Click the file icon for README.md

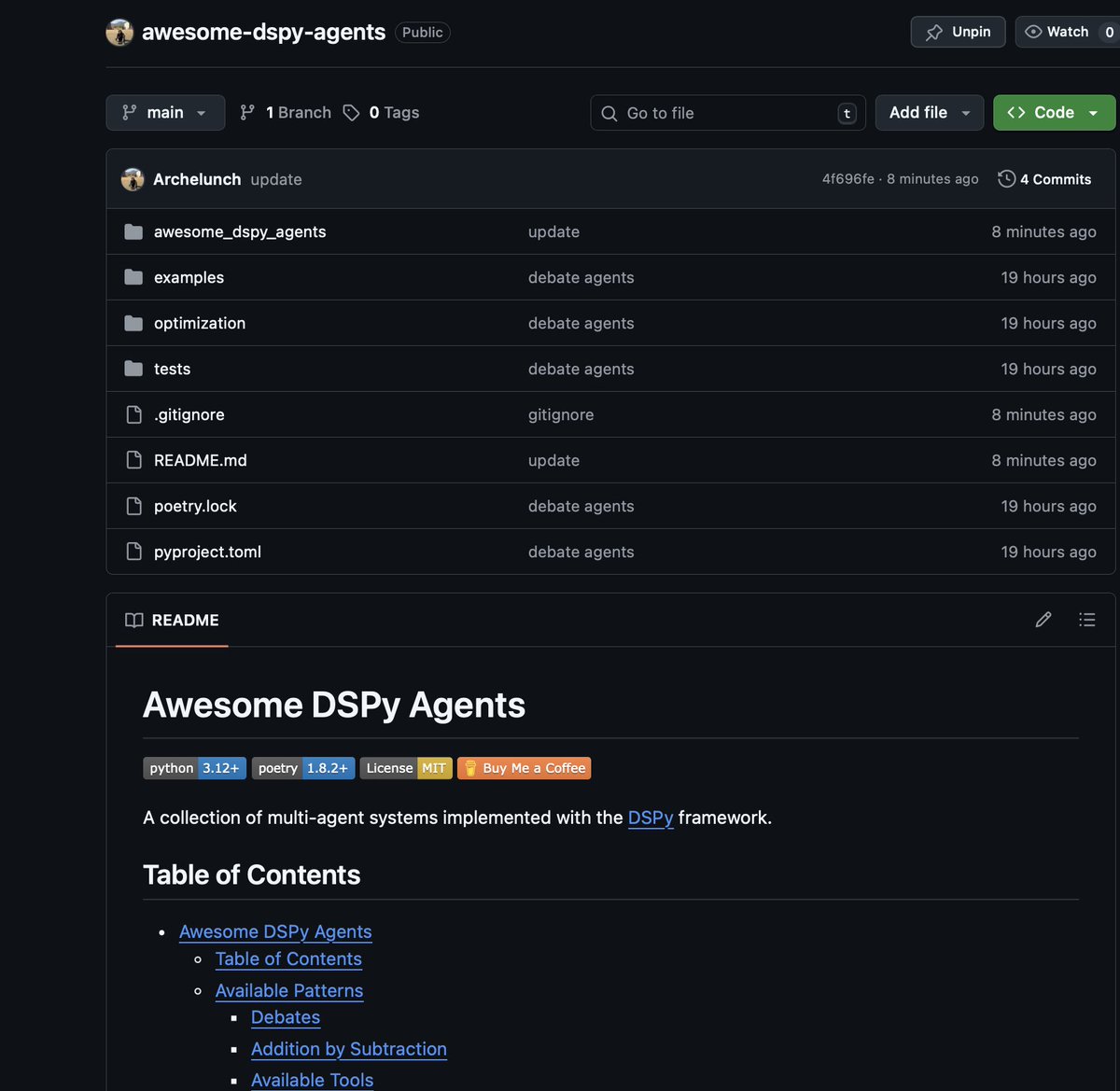point(133,460)
